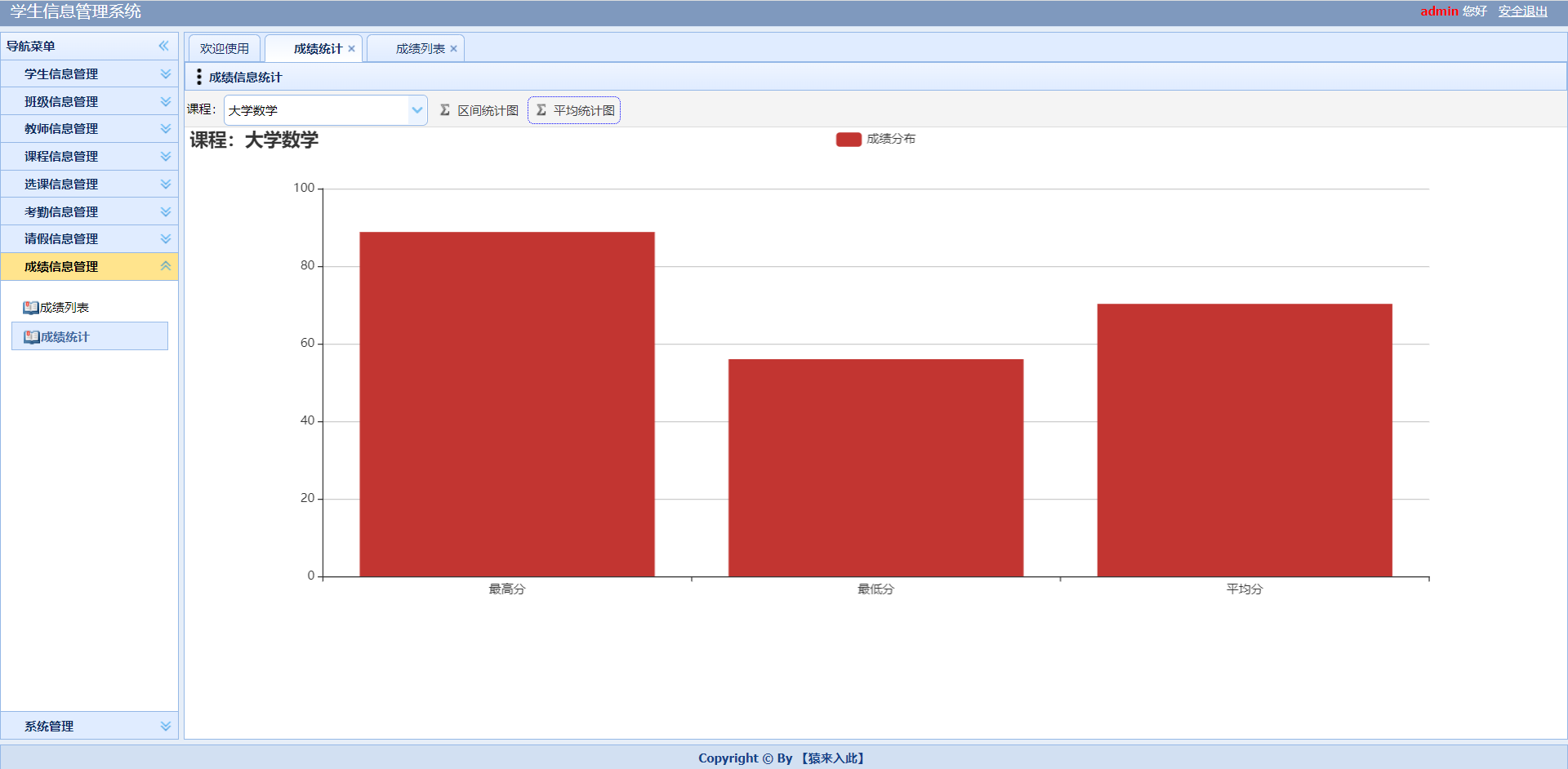Click the 安全退出 logout link
Screen dimensions: 1568x769
[x=1522, y=11]
